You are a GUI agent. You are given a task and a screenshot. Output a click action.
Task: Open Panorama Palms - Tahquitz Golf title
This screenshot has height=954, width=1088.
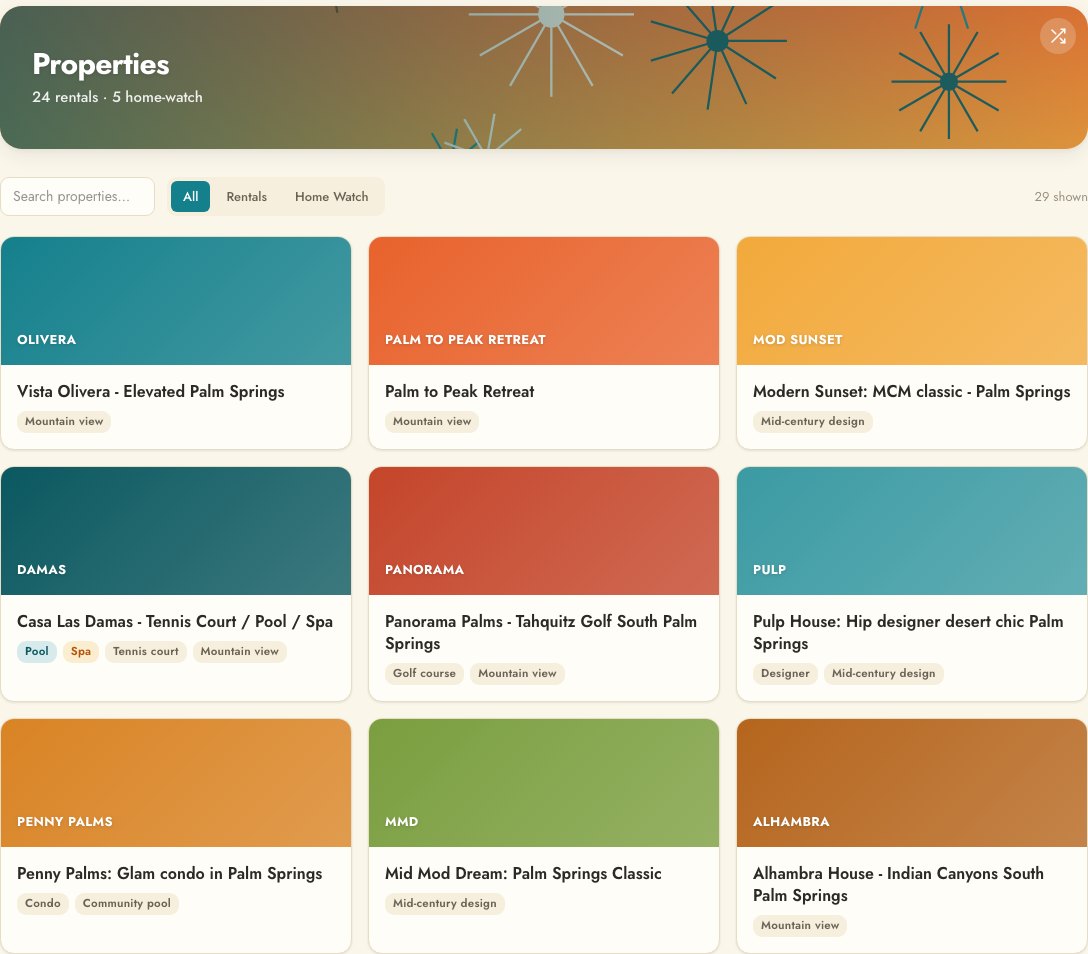click(x=541, y=632)
